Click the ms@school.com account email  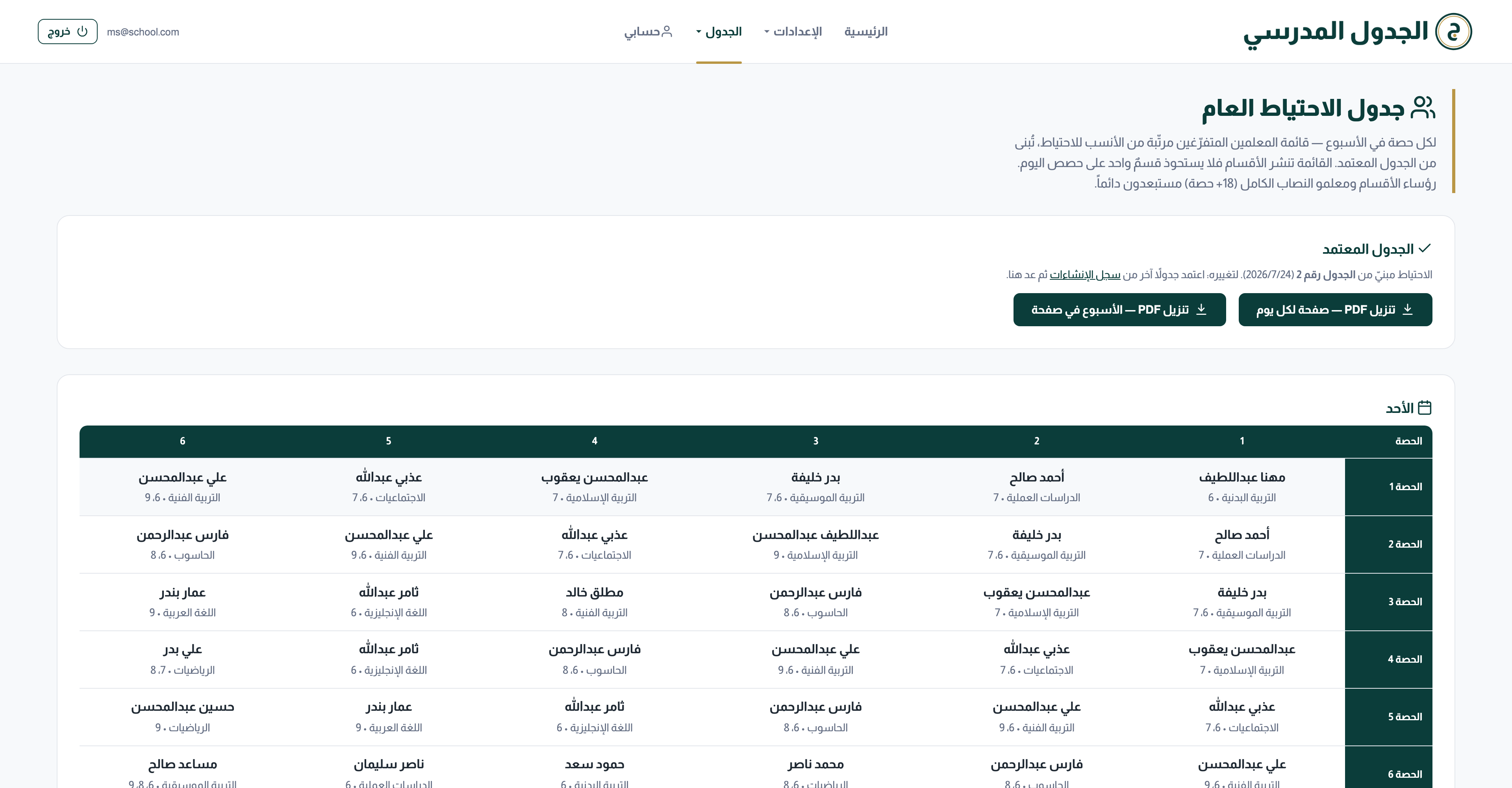(143, 32)
